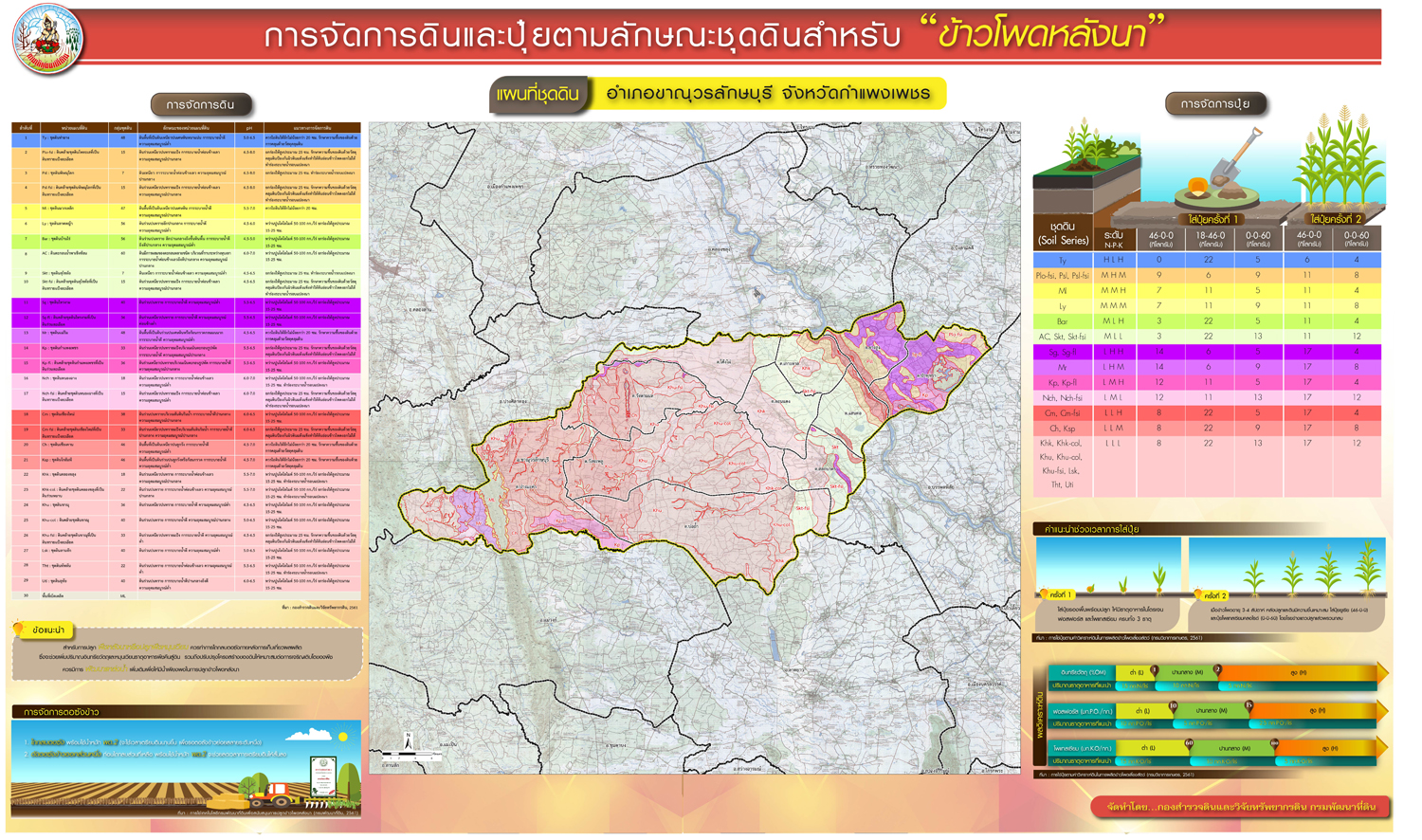Click the แผนที่ชุดดิน map title label
Screen dimensions: 1422x840
point(538,95)
